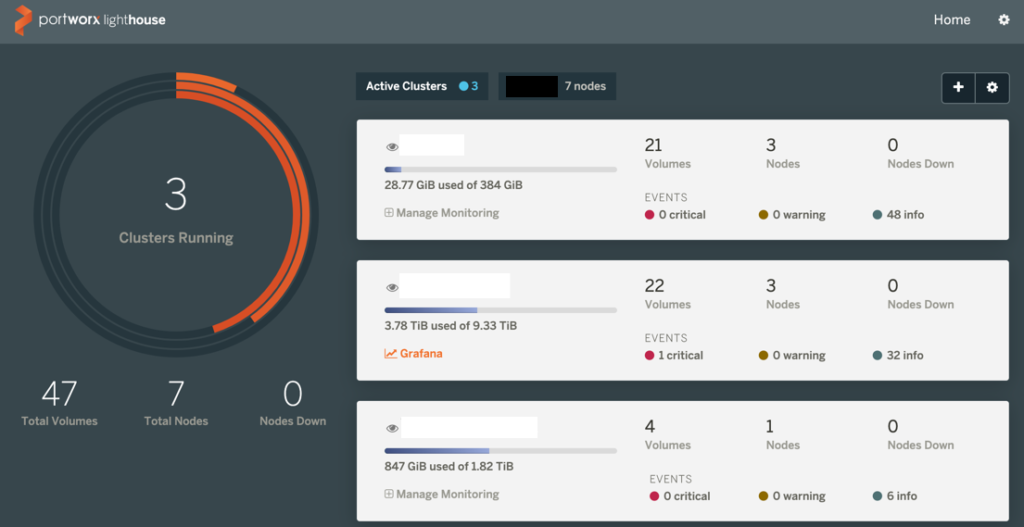Viewport: 1024px width, 527px height.
Task: Open cluster list settings gear button
Action: coord(992,87)
